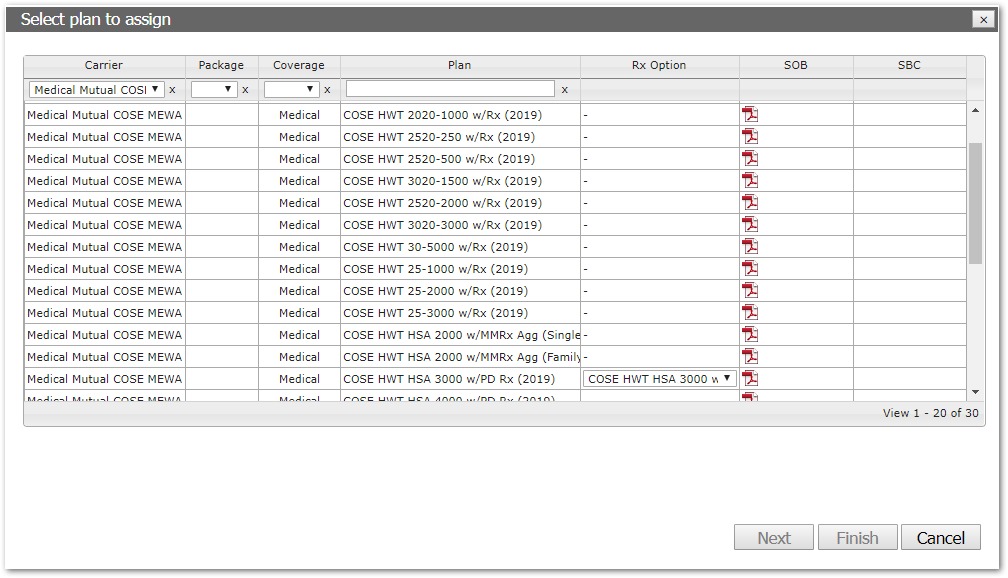This screenshot has height=578, width=1008.
Task: Sort by the Coverage column header
Action: pos(299,66)
